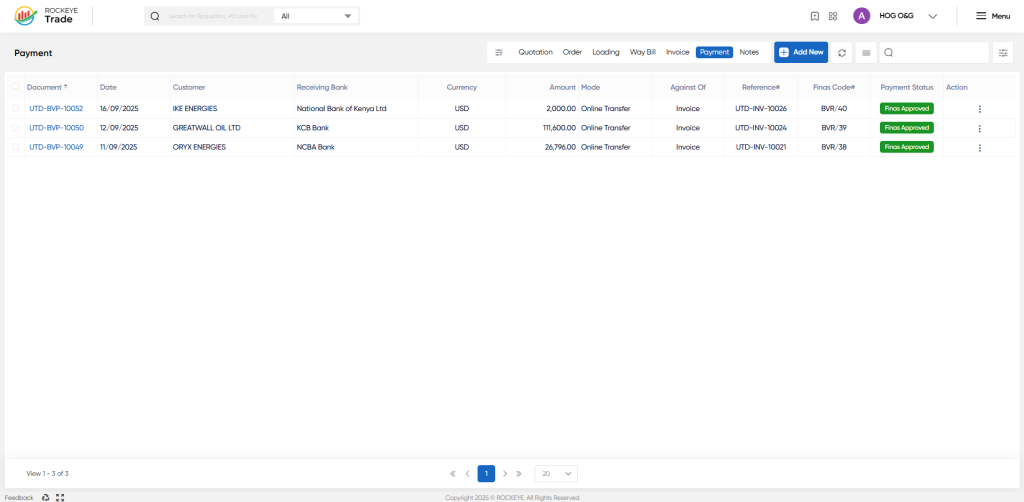
Task: Click the amount 111,600.00
Action: click(559, 128)
